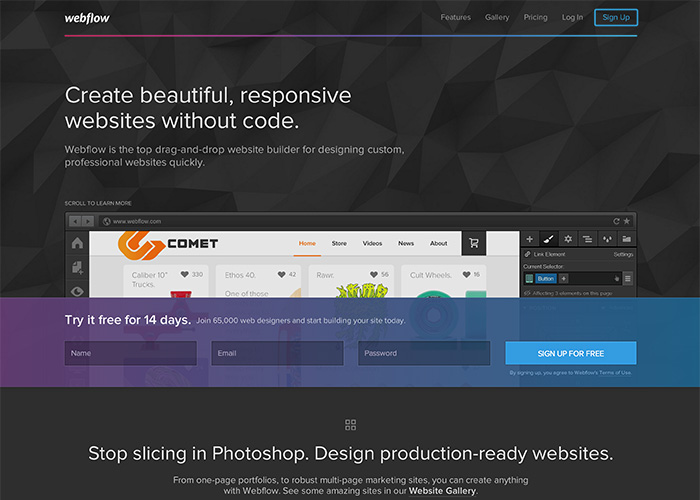Viewport: 700px width, 500px height.
Task: Click the Settings link in style panel
Action: pyautogui.click(x=623, y=254)
